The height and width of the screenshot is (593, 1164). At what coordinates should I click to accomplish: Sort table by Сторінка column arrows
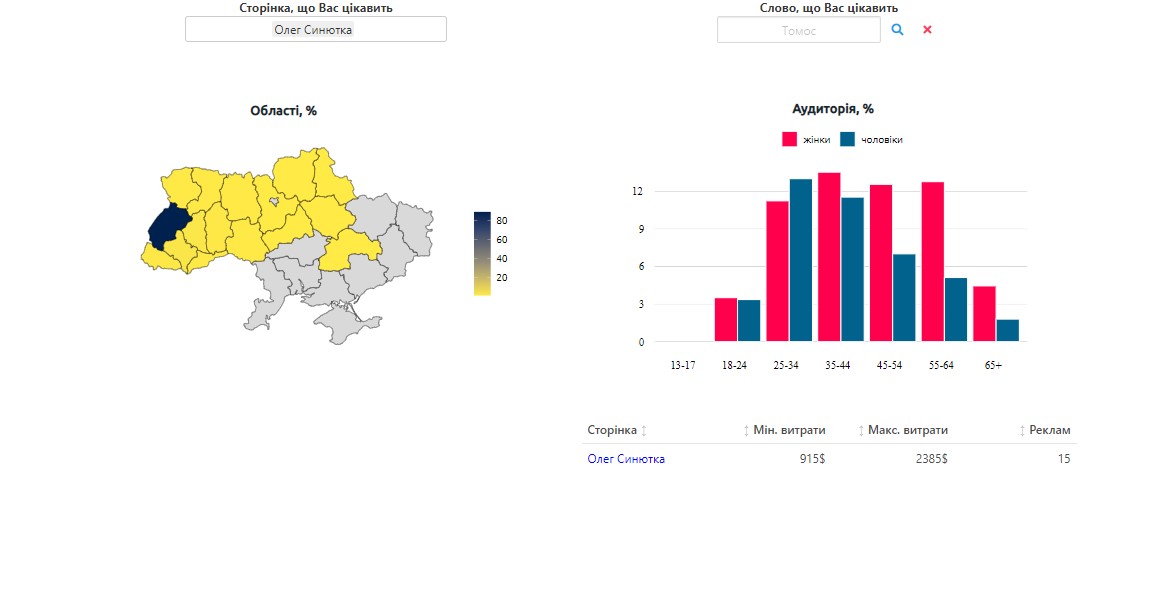pos(644,431)
